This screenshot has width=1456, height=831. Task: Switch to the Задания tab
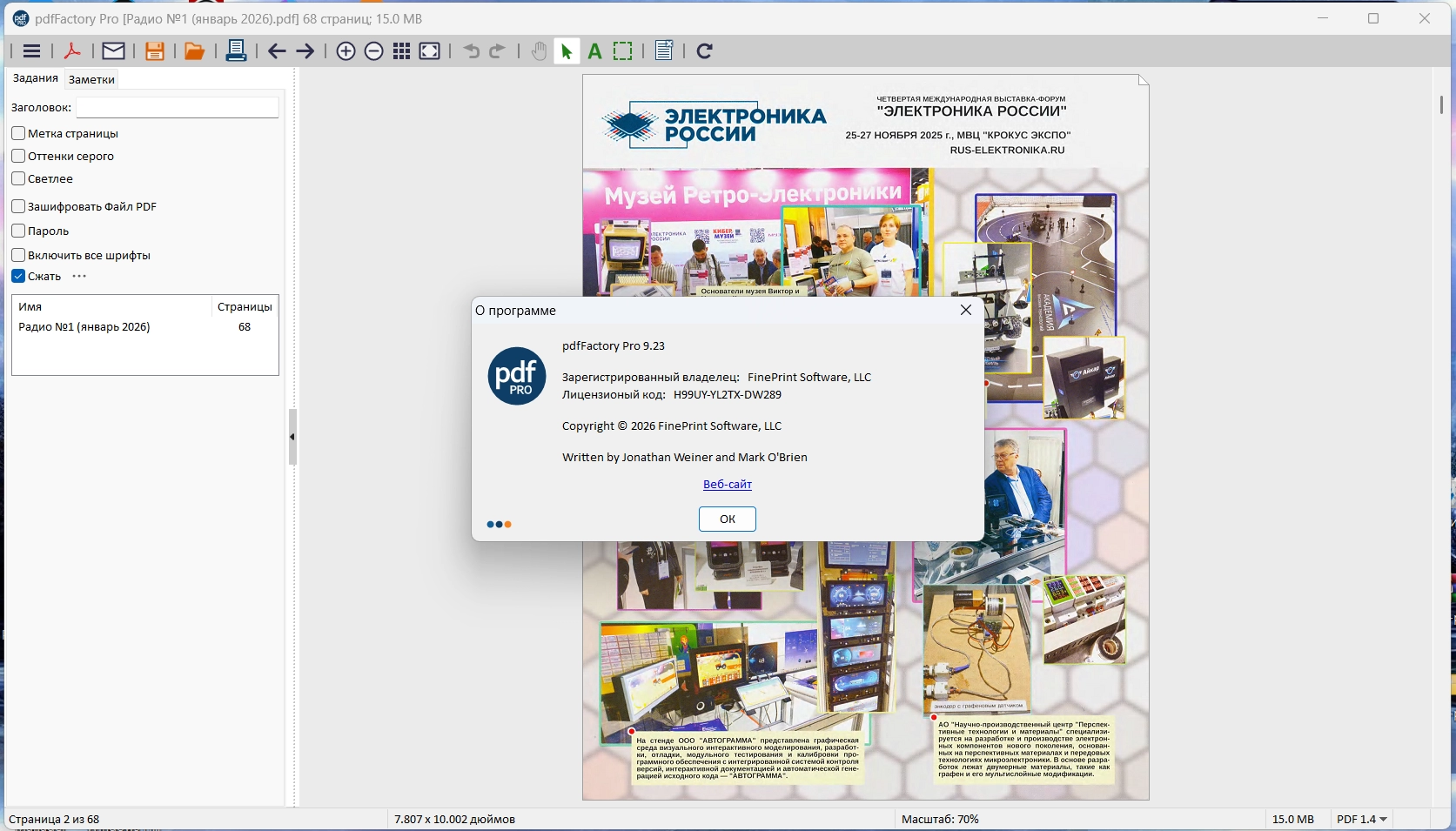[x=36, y=78]
